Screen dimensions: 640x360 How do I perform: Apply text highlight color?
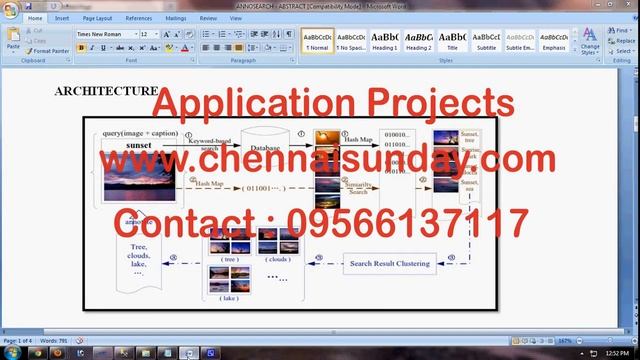click(x=169, y=48)
